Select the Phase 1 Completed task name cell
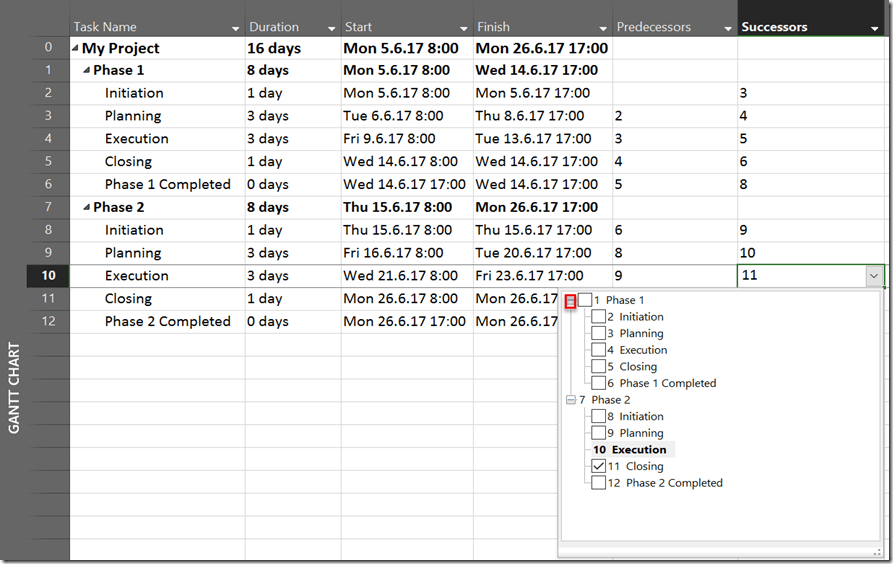 pyautogui.click(x=167, y=185)
